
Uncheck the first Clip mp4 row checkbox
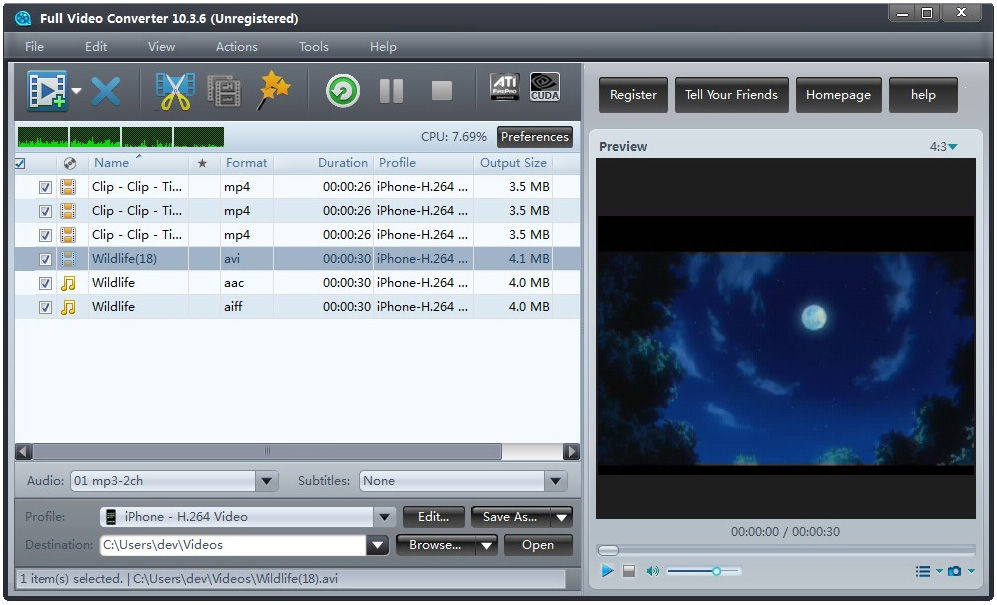point(45,187)
